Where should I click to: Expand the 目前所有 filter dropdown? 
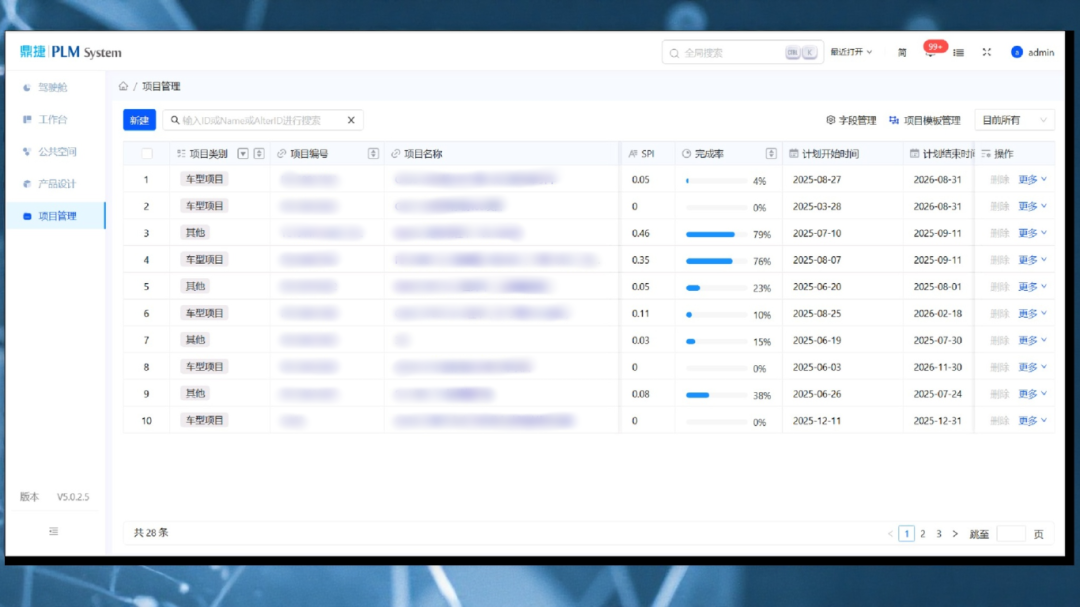click(x=1014, y=120)
